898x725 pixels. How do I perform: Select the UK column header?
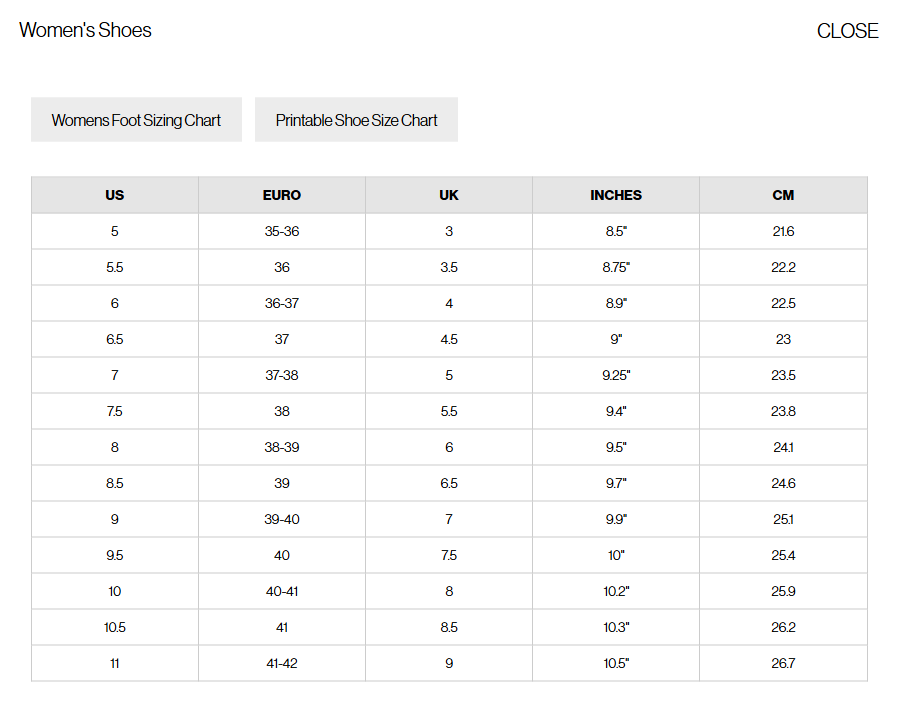(449, 195)
